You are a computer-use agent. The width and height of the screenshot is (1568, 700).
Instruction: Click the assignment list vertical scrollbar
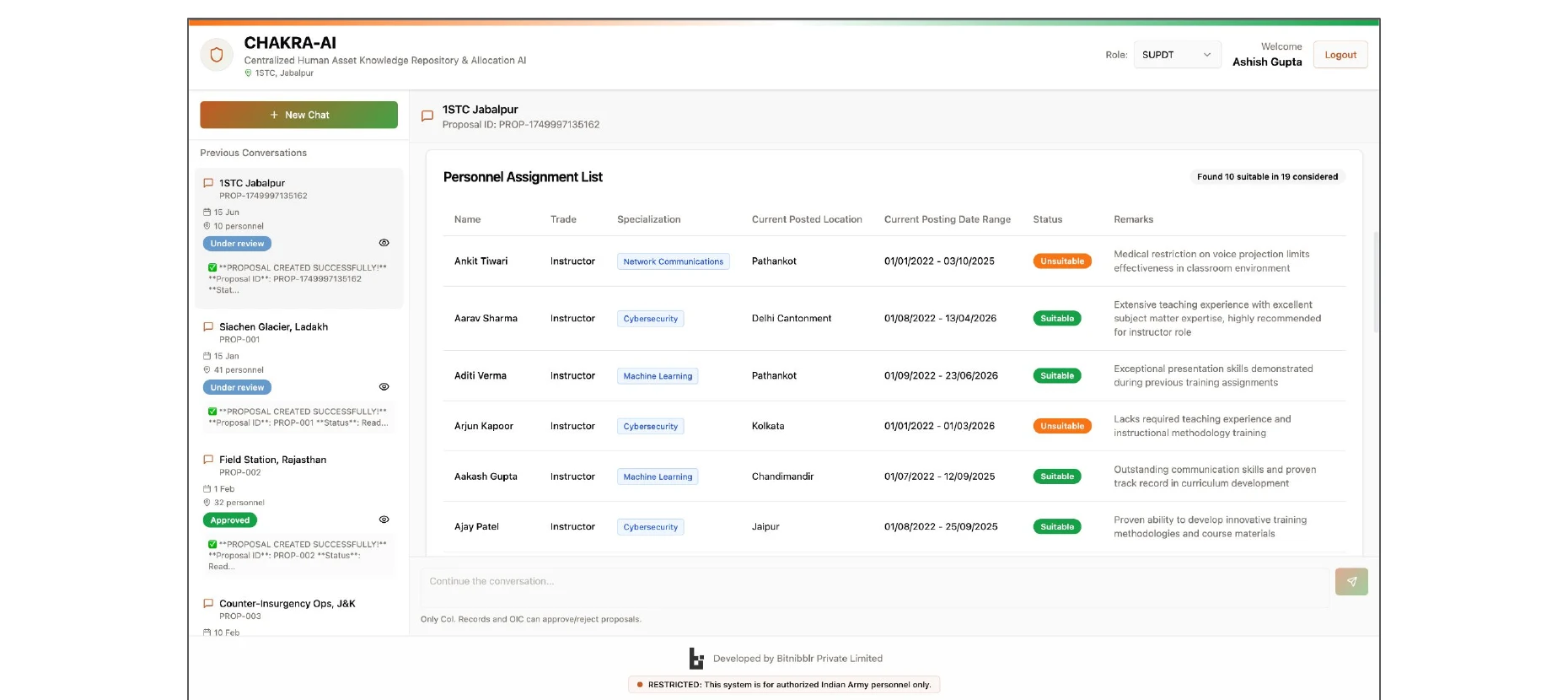coord(1376,283)
